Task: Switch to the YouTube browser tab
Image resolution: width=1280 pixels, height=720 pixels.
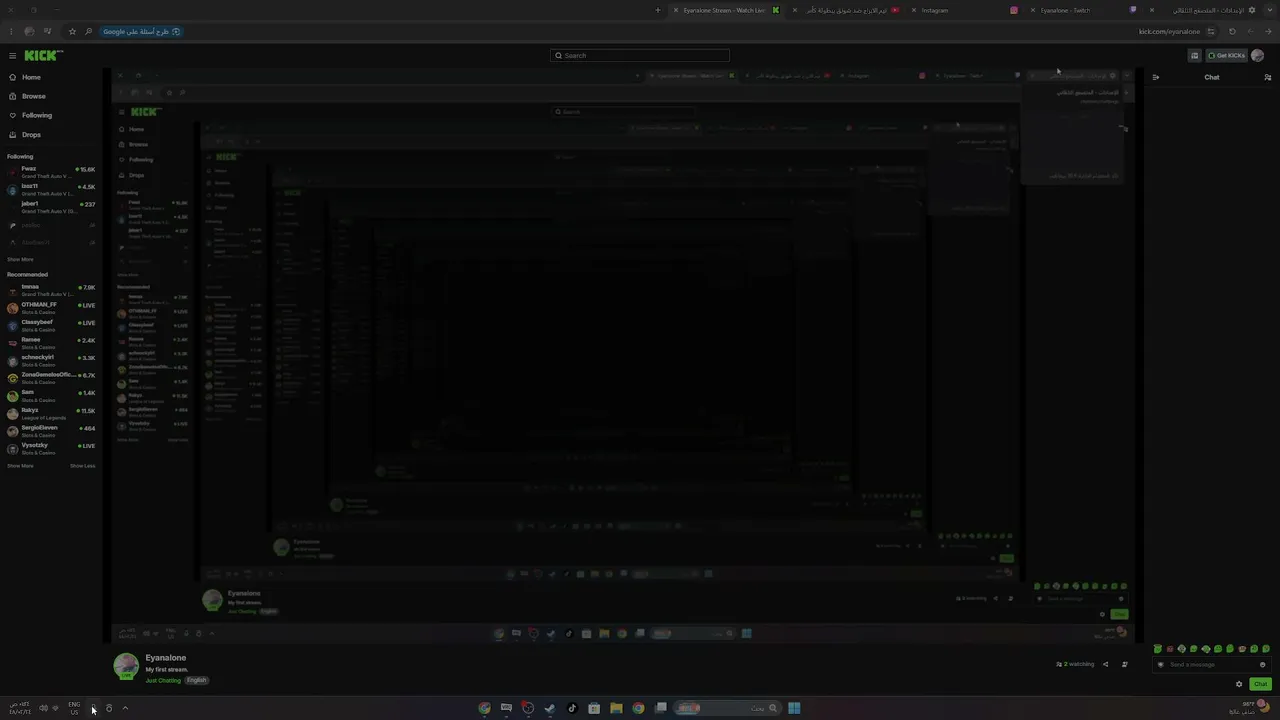Action: coord(846,10)
